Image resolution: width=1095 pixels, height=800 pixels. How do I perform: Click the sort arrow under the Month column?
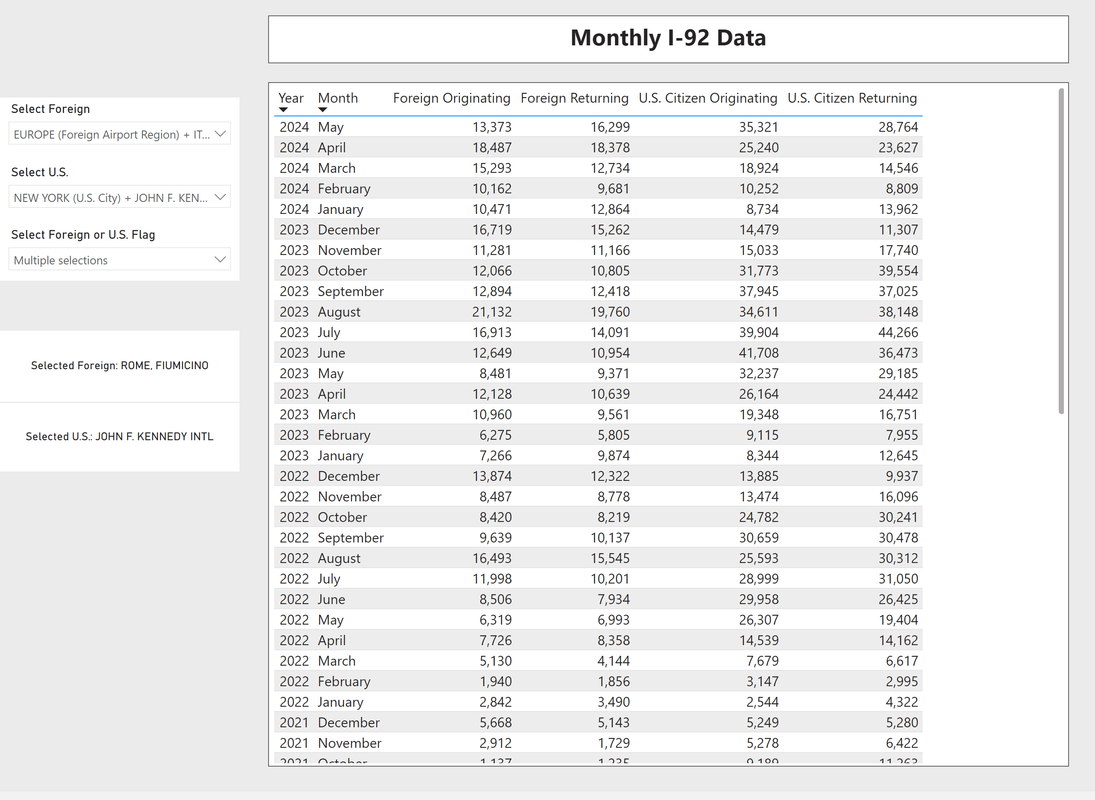pos(322,110)
